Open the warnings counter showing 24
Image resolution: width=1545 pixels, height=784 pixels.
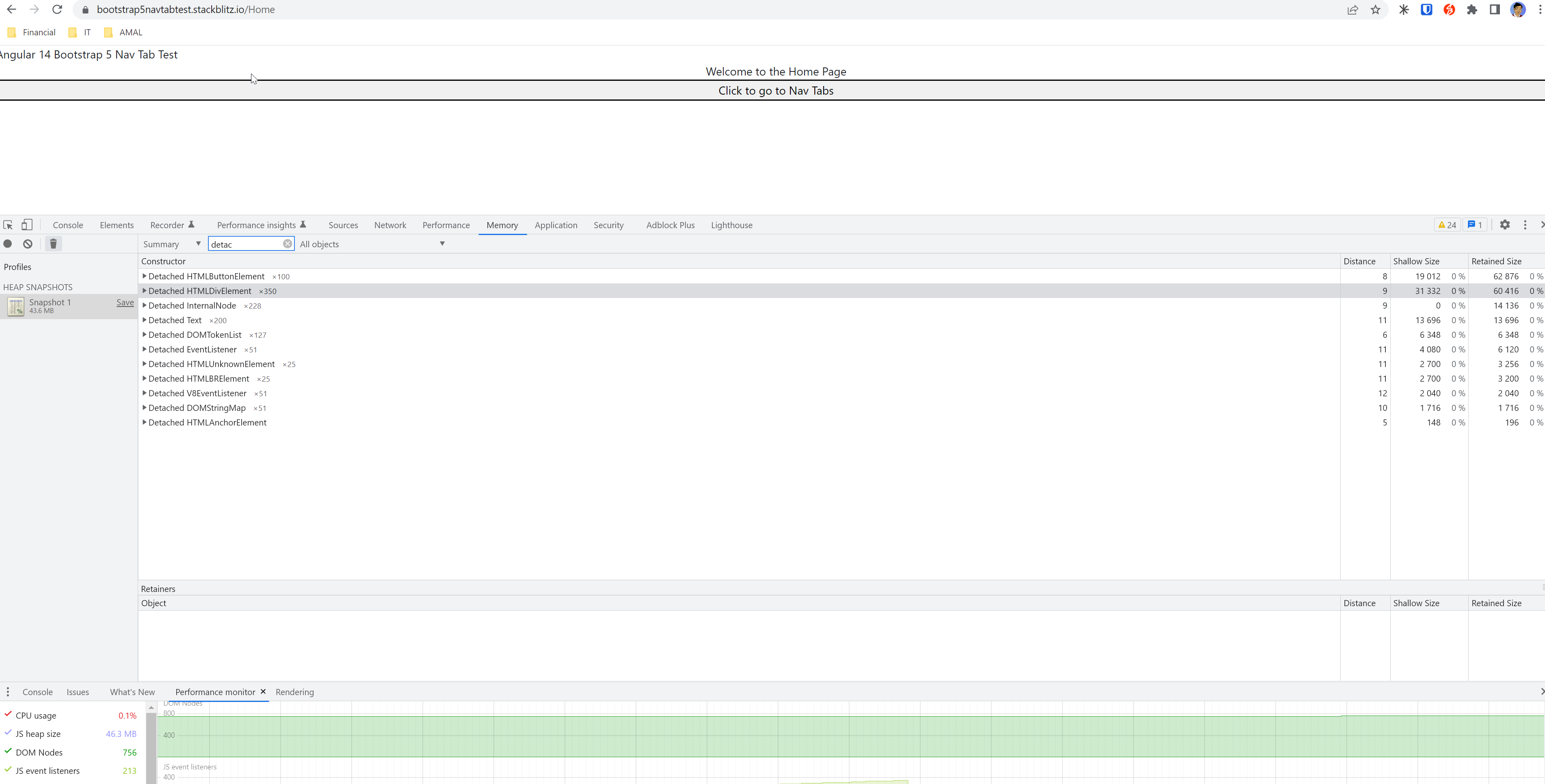tap(1447, 224)
